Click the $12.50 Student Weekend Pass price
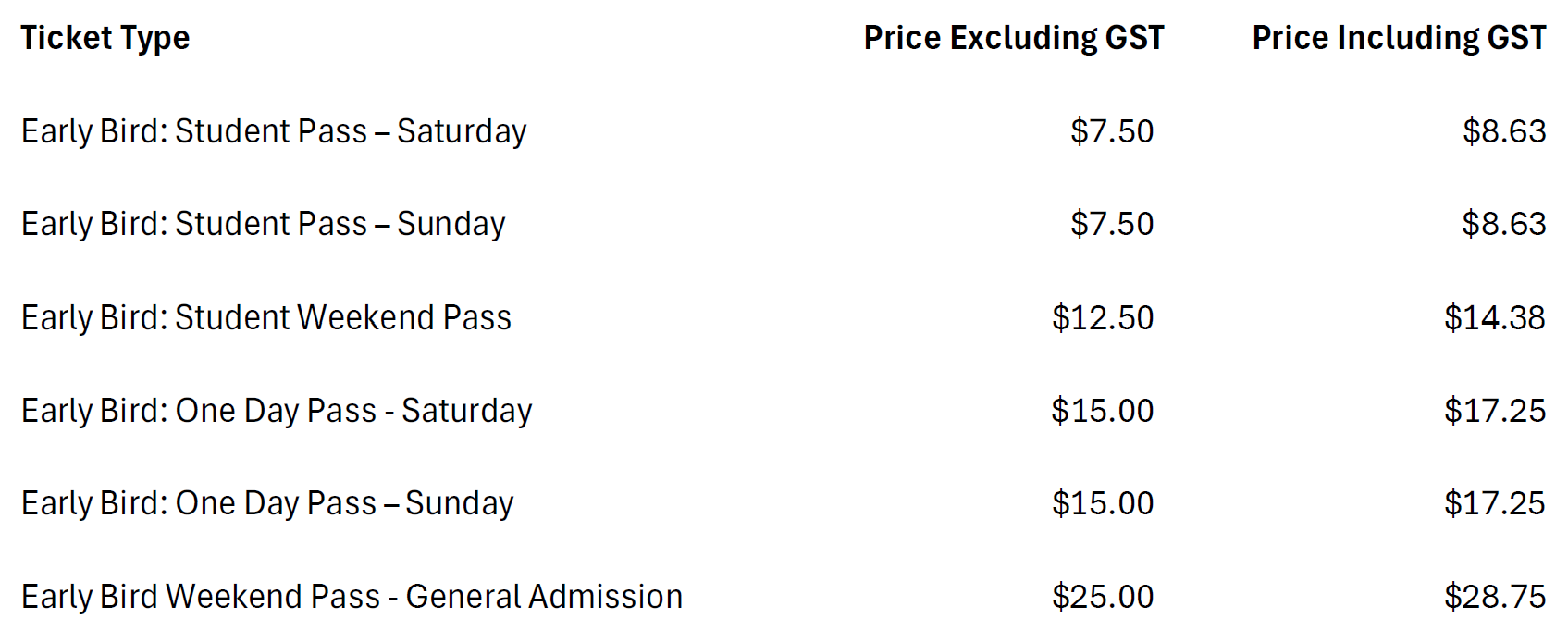 click(x=1103, y=317)
